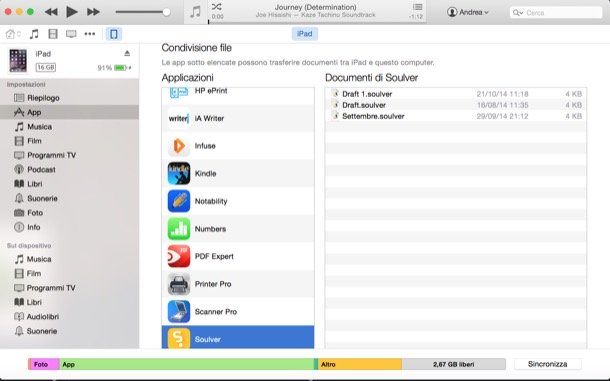Select HP ePrint in the applications list
Viewport: 610px width, 381px height.
tap(238, 96)
